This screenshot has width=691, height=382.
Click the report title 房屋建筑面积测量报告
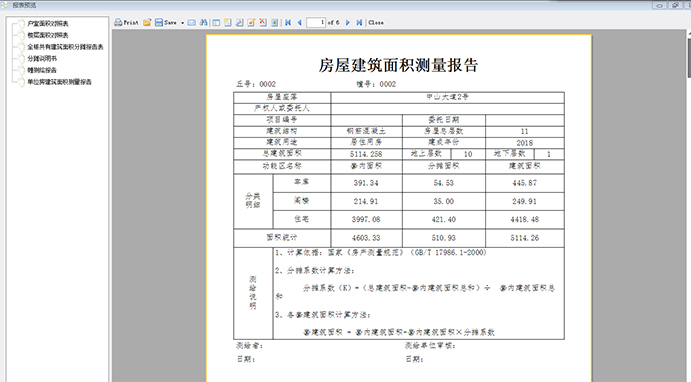(398, 65)
